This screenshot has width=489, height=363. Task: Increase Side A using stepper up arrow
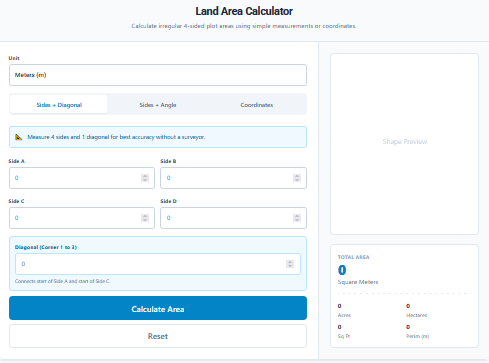tap(145, 176)
